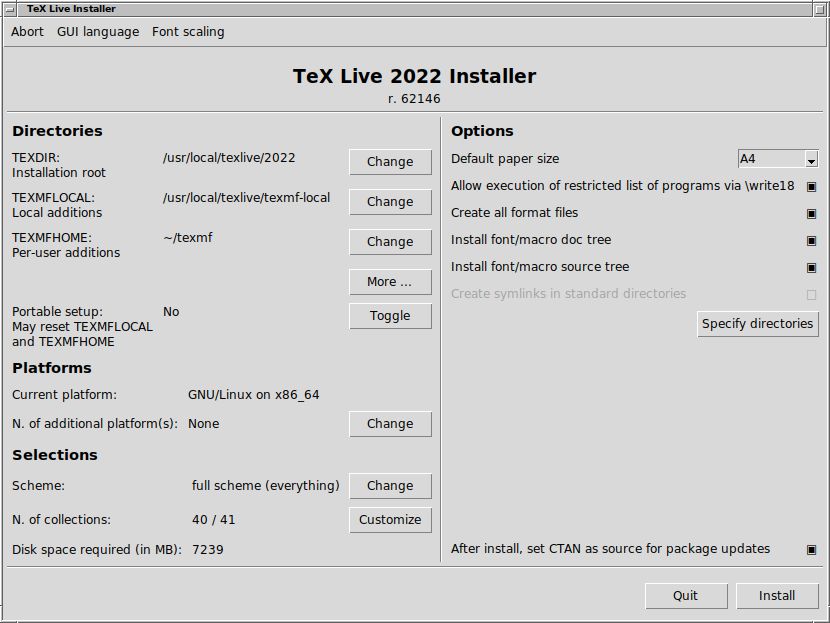Open the Font scaling menu

188,32
